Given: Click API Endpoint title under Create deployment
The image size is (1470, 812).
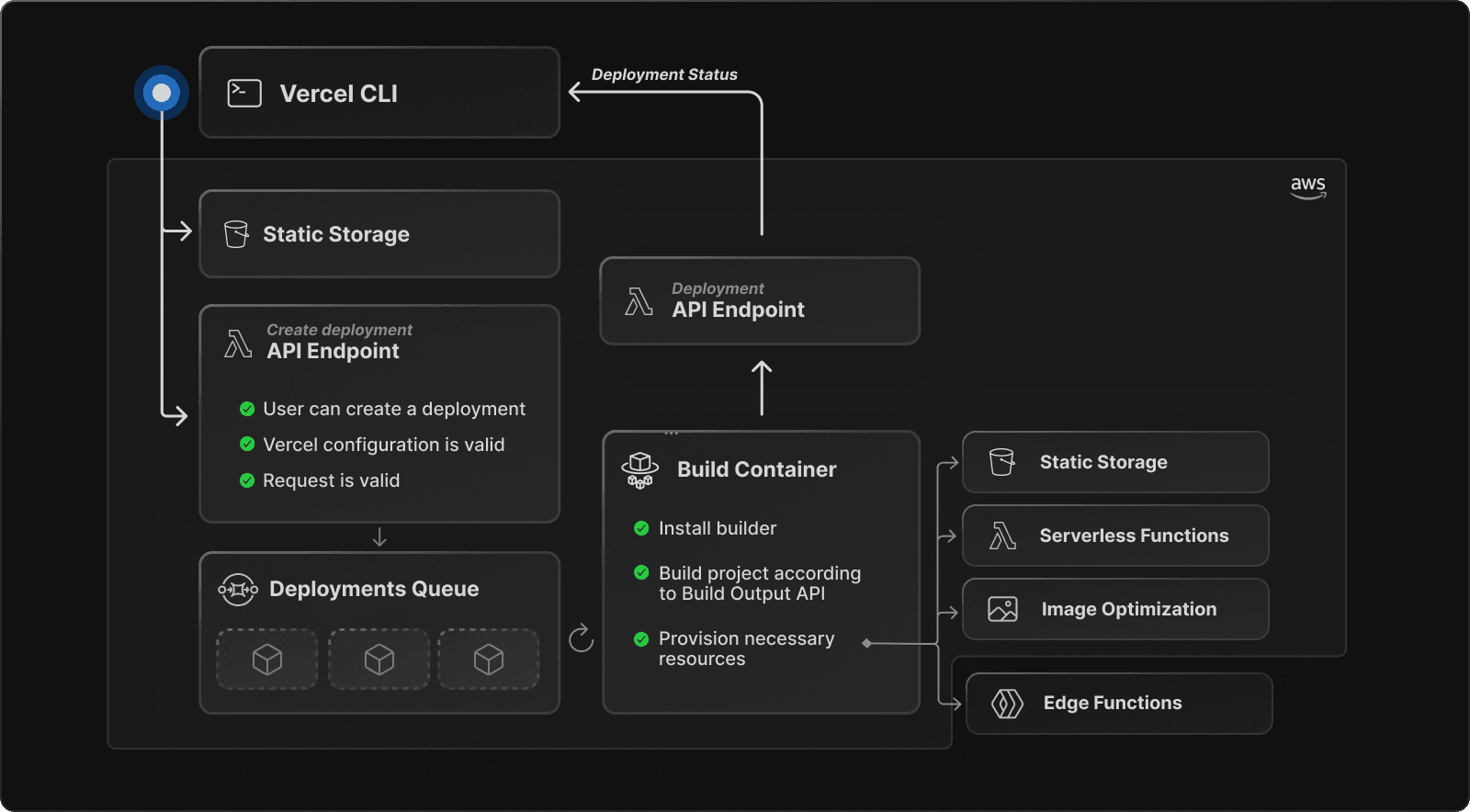Looking at the screenshot, I should tap(334, 351).
